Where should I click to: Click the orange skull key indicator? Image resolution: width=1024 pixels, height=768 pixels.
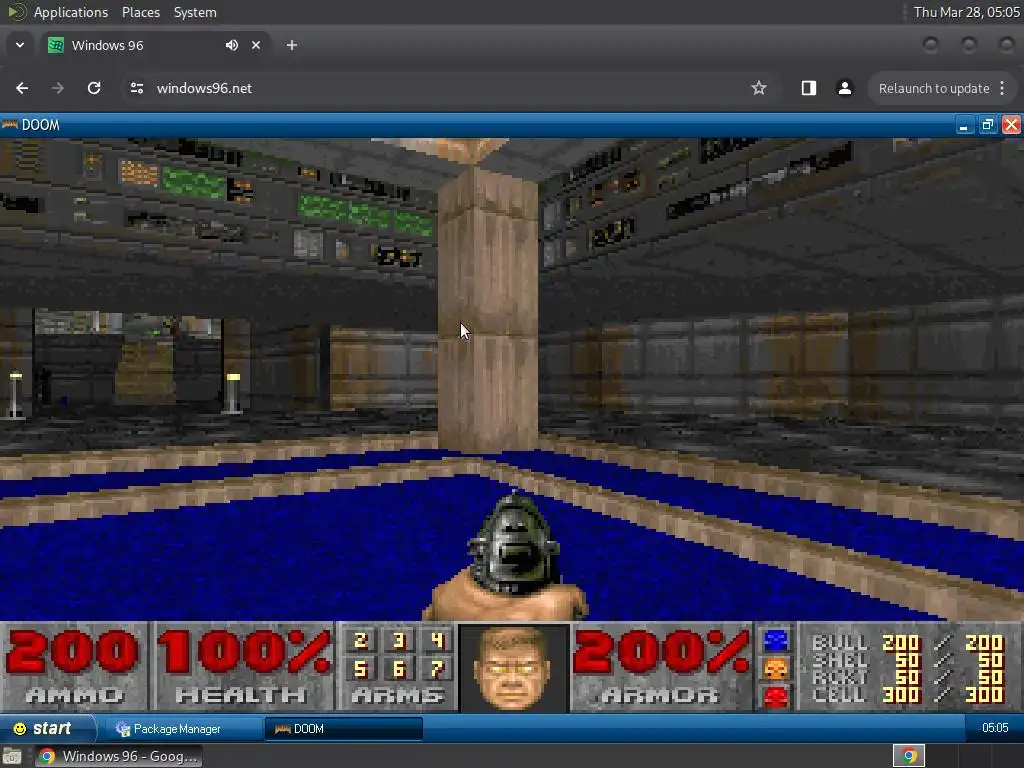[776, 669]
